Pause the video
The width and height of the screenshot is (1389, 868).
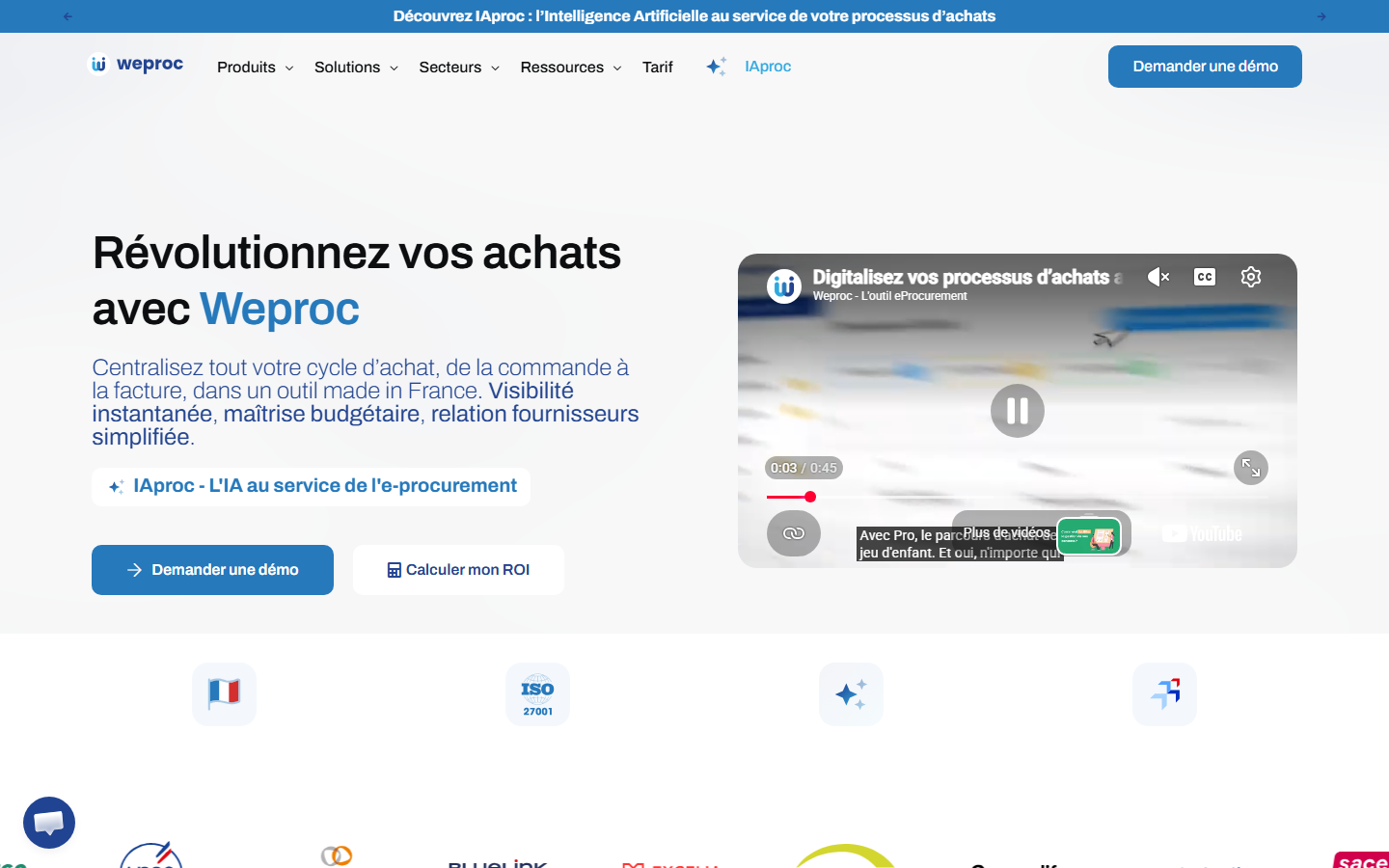pyautogui.click(x=1018, y=411)
